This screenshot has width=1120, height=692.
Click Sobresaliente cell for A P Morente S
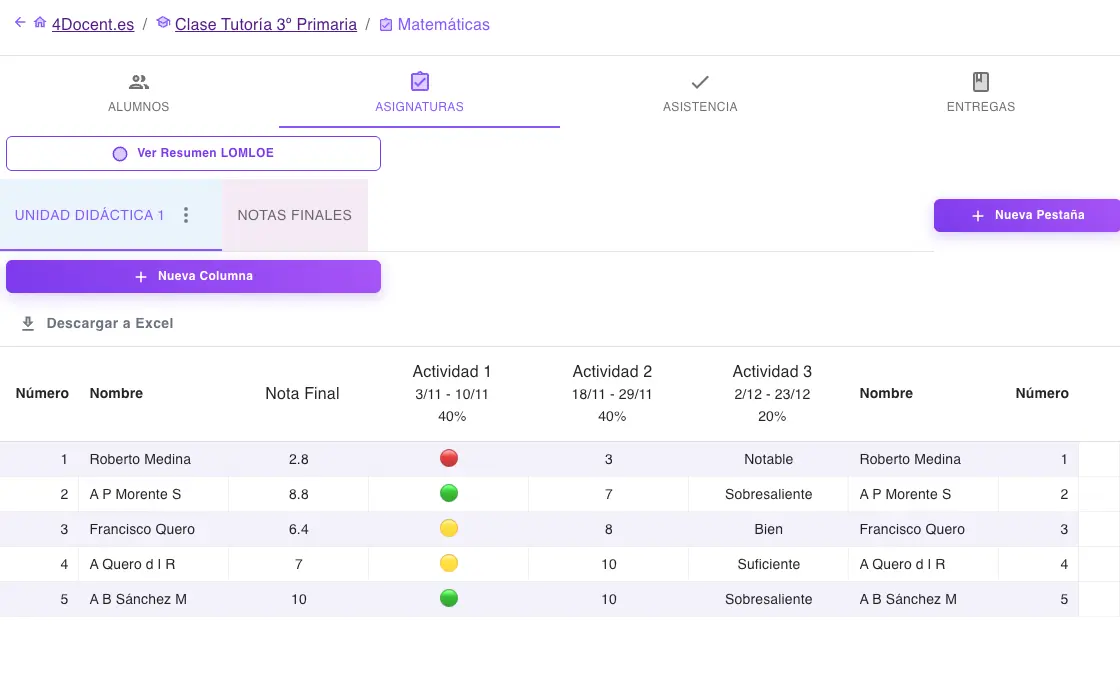(x=769, y=494)
